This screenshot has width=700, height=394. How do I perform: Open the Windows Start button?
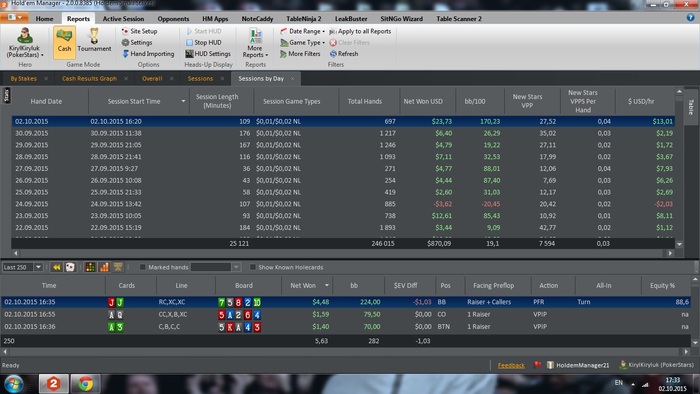(13, 384)
